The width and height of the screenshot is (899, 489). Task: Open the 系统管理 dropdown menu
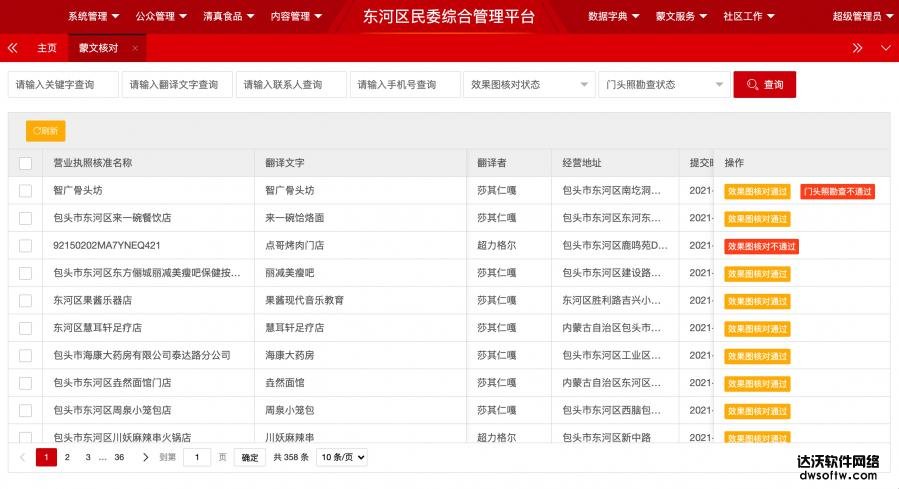point(93,16)
